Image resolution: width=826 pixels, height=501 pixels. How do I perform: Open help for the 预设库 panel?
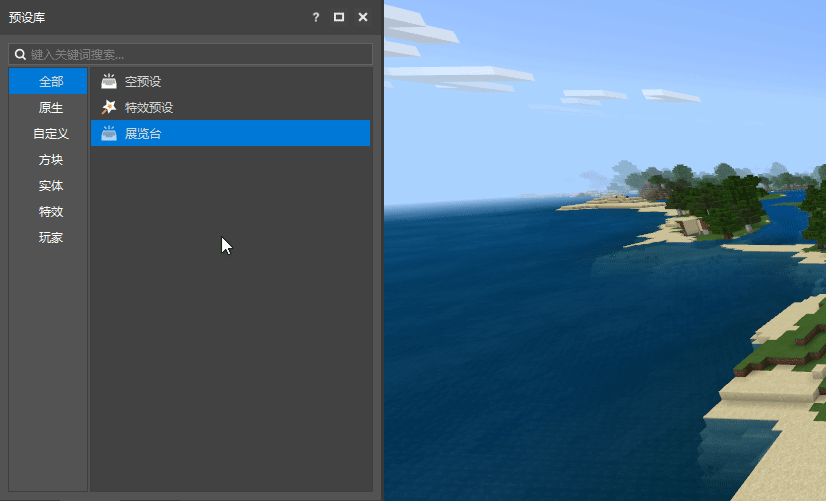click(316, 17)
